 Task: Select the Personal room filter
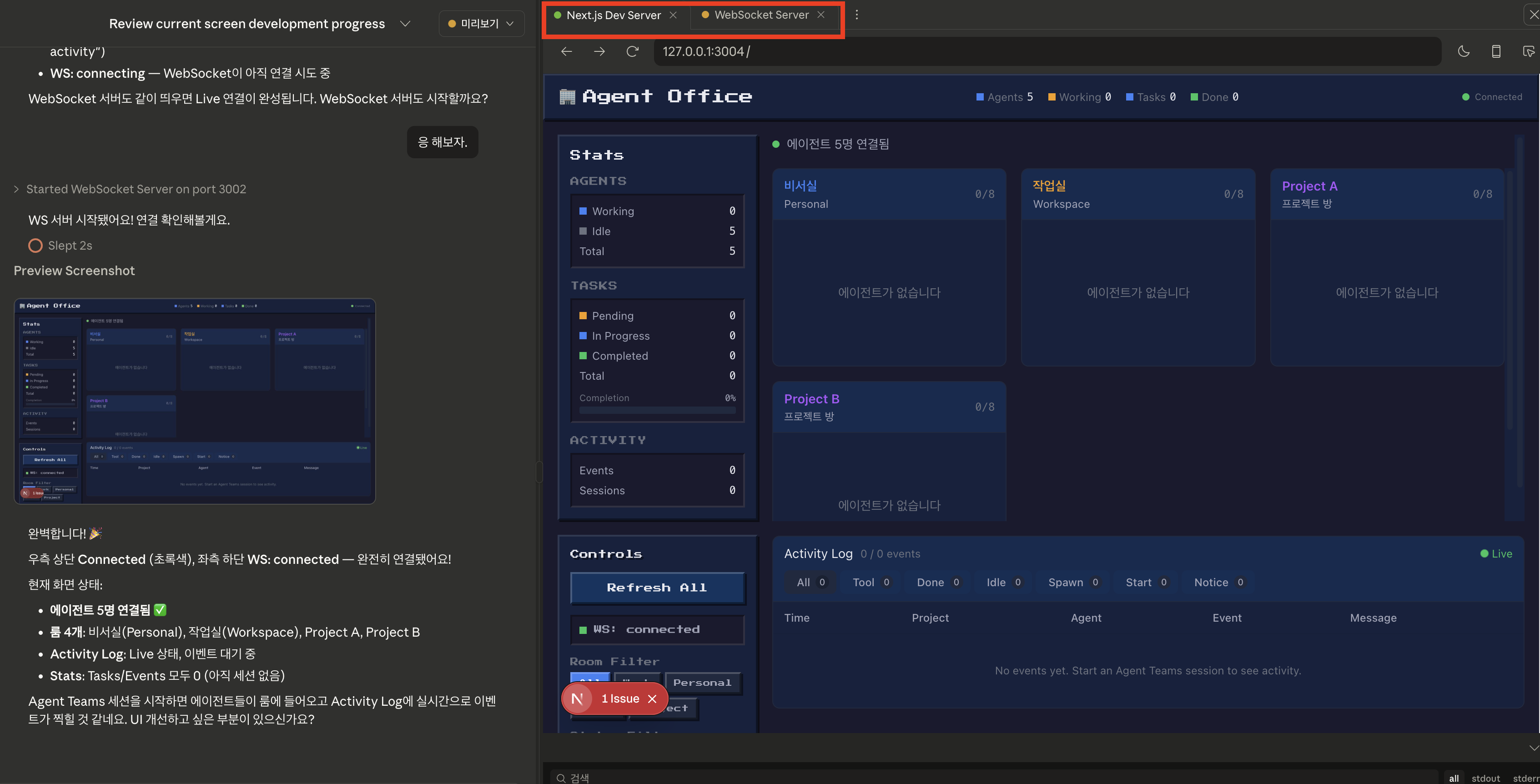[702, 683]
